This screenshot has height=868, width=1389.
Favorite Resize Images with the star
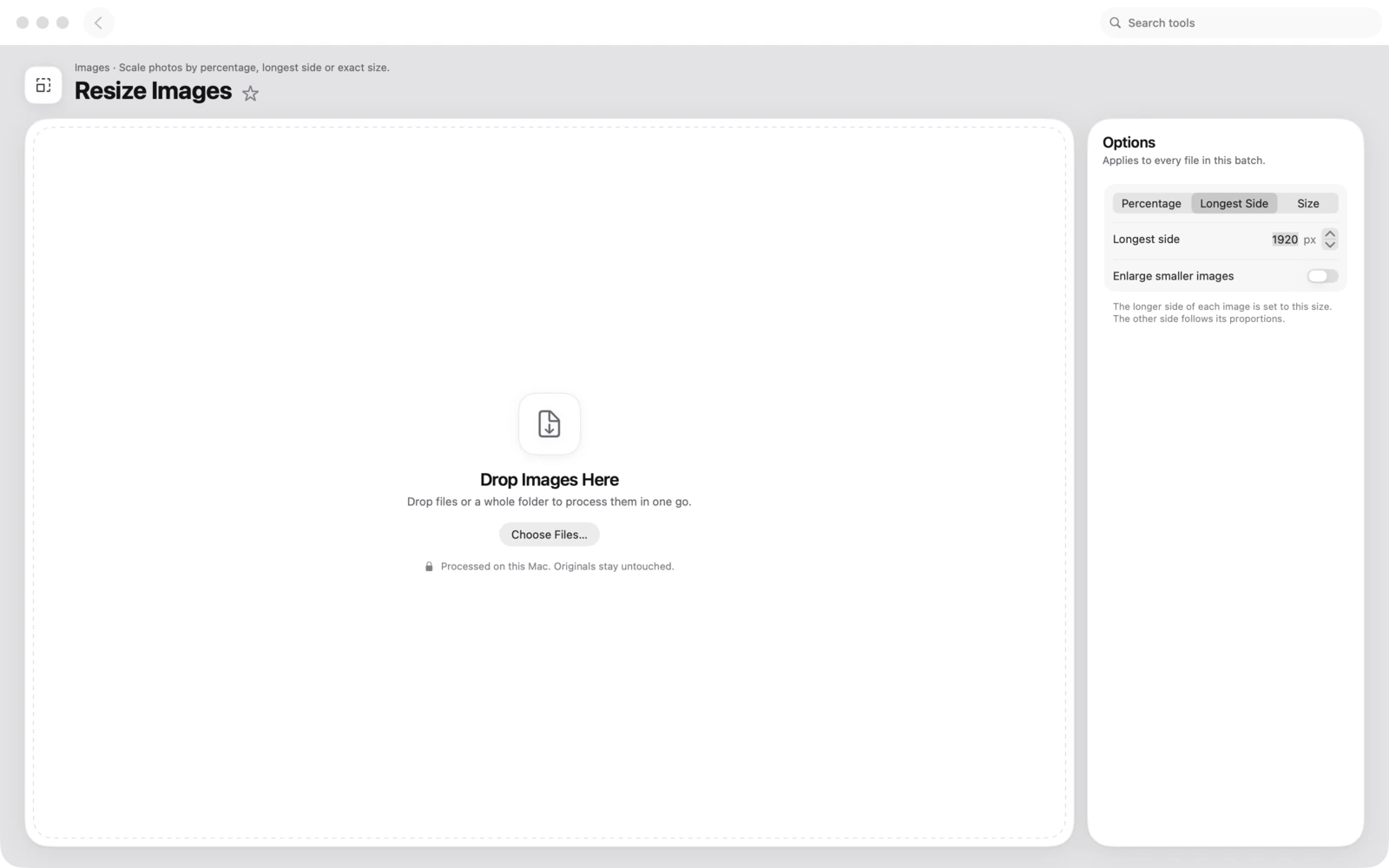click(x=251, y=93)
